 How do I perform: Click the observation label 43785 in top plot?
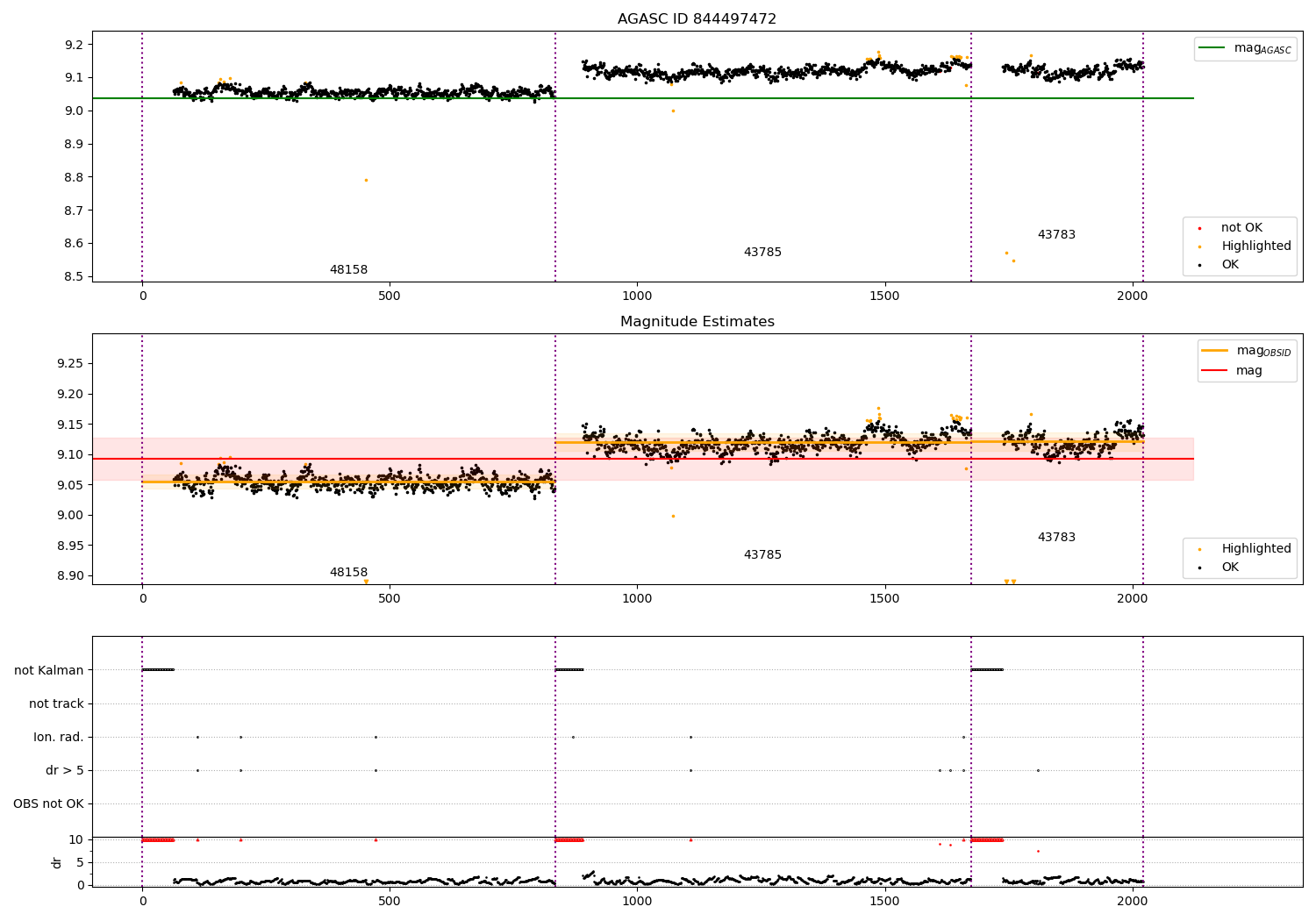click(x=762, y=253)
